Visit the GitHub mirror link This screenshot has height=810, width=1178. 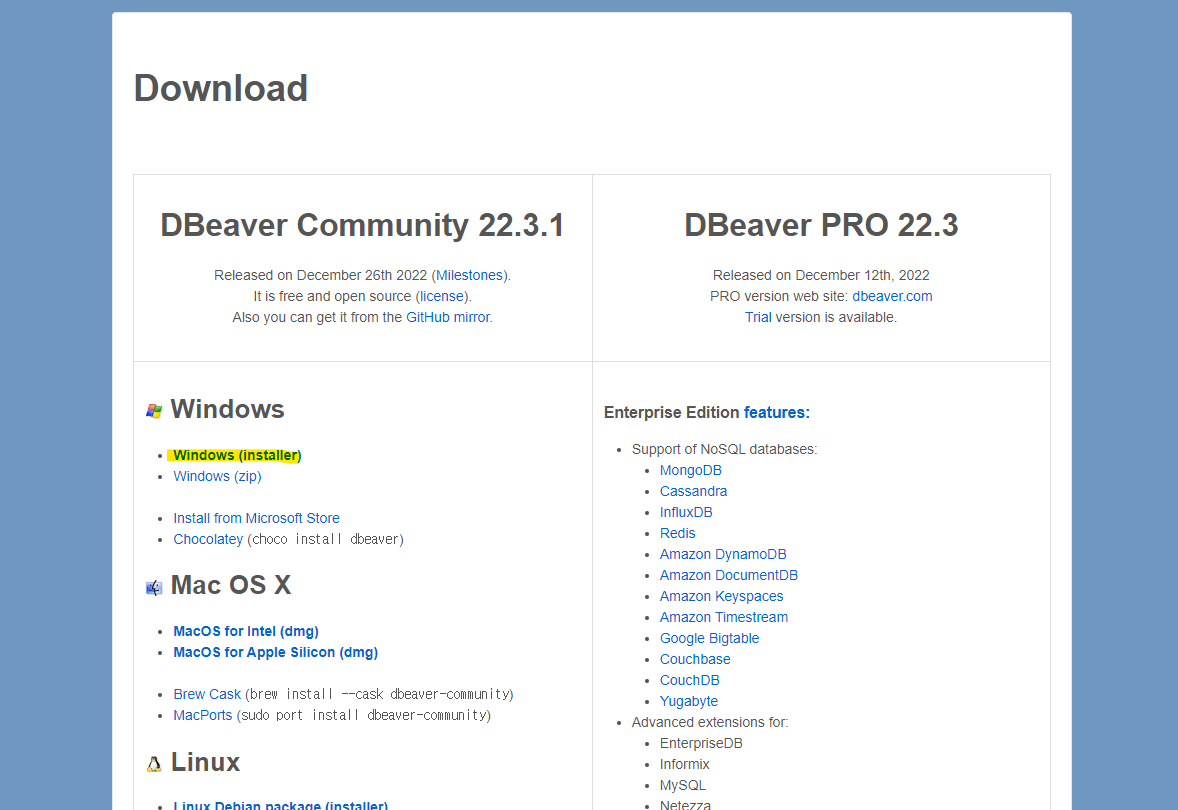pos(449,318)
